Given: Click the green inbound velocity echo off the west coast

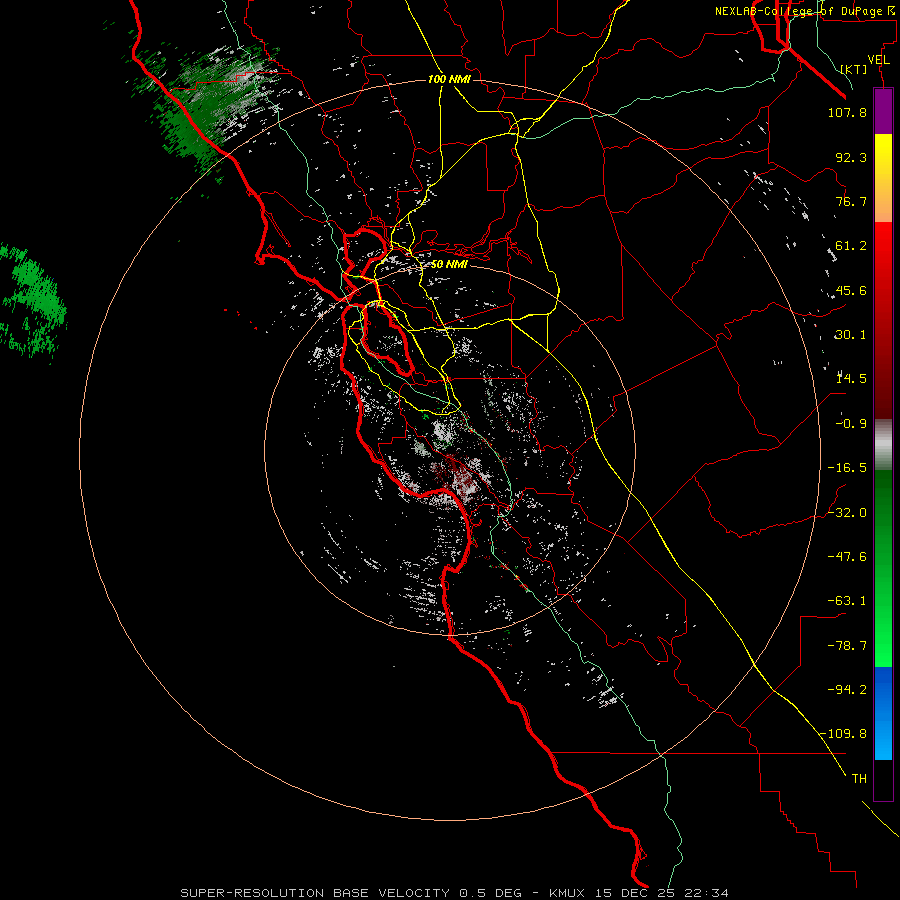Looking at the screenshot, I should tap(32, 304).
